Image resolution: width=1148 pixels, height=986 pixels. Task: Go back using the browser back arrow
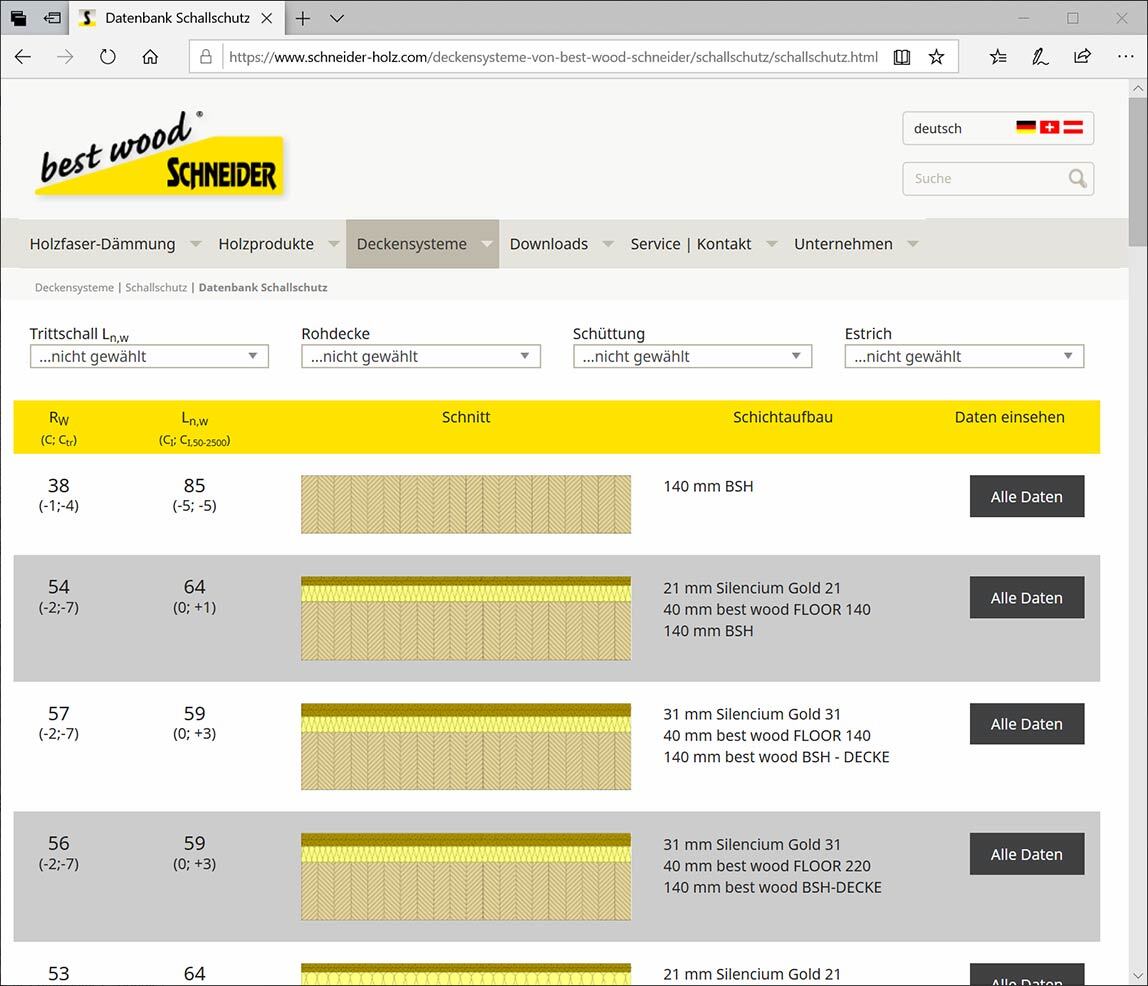tap(23, 56)
